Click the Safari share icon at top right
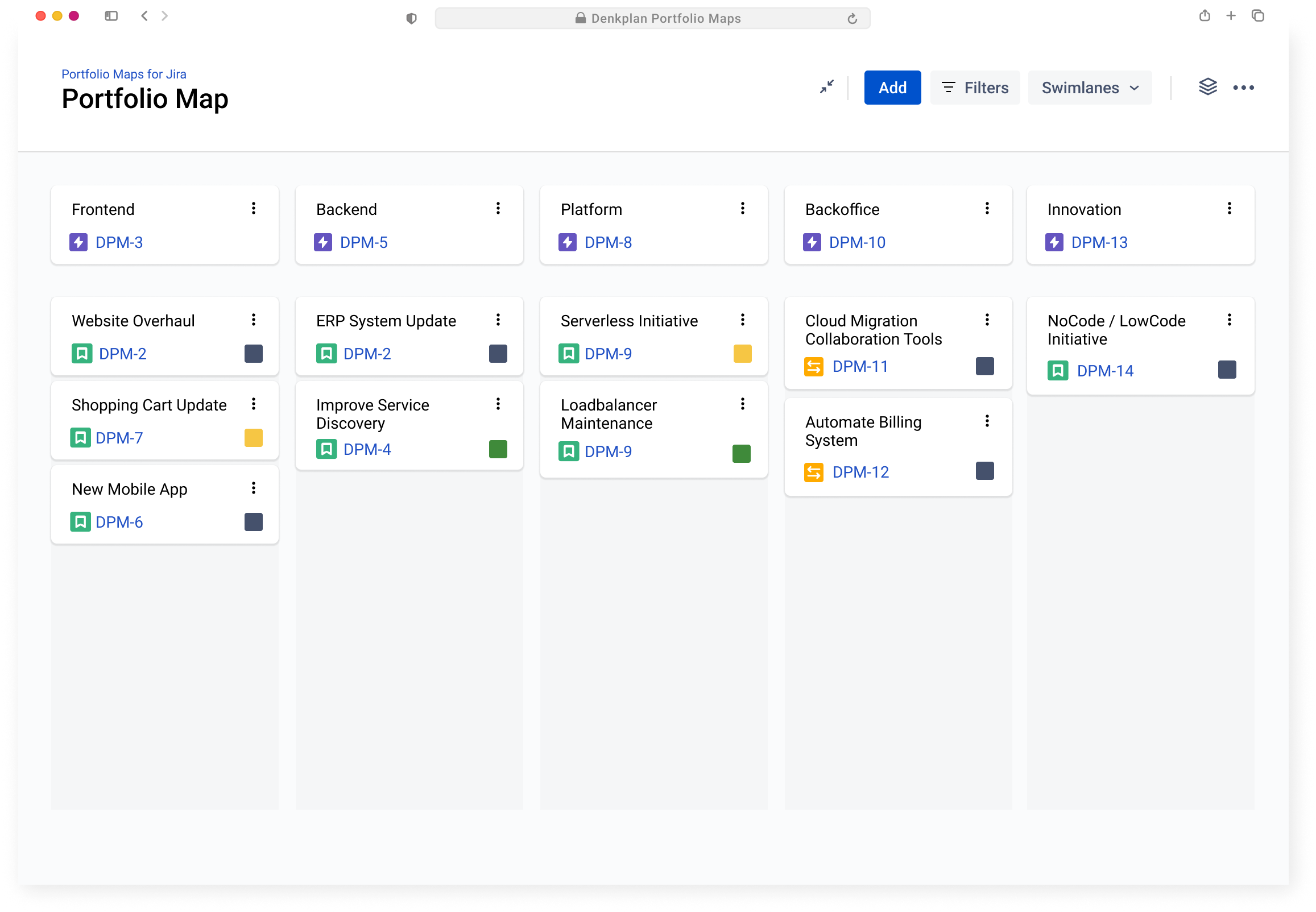Image resolution: width=1316 pixels, height=912 pixels. (x=1206, y=15)
